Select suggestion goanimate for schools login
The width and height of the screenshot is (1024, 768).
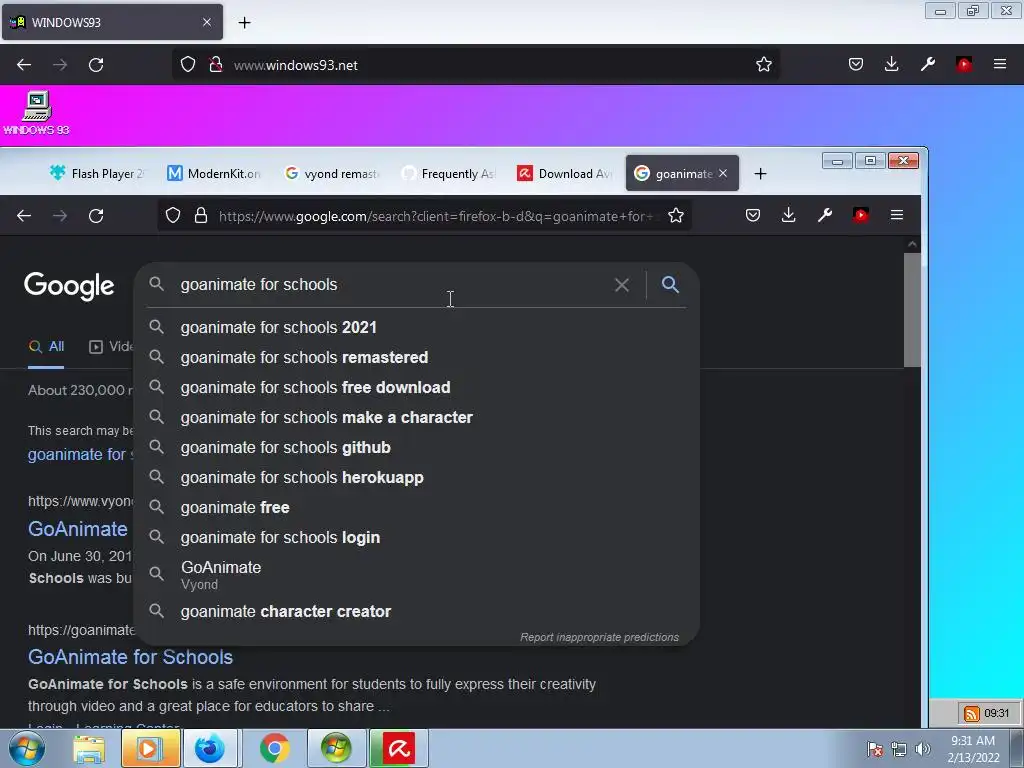pyautogui.click(x=417, y=537)
